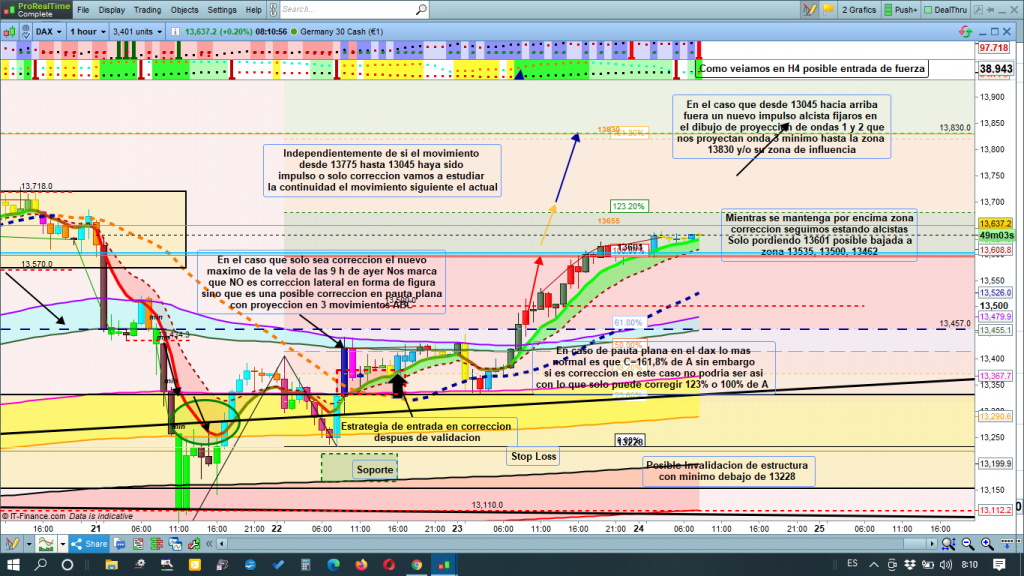1024x576 pixels.
Task: Open Firefox from the Windows taskbar
Action: click(x=359, y=566)
